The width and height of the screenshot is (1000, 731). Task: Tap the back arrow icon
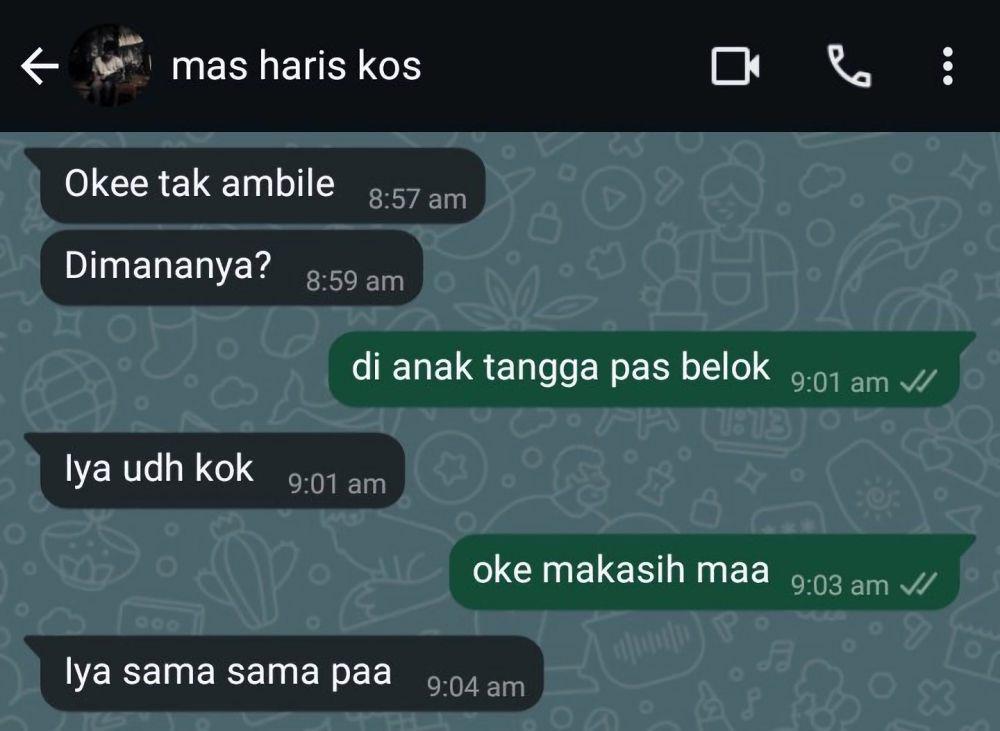[x=40, y=66]
